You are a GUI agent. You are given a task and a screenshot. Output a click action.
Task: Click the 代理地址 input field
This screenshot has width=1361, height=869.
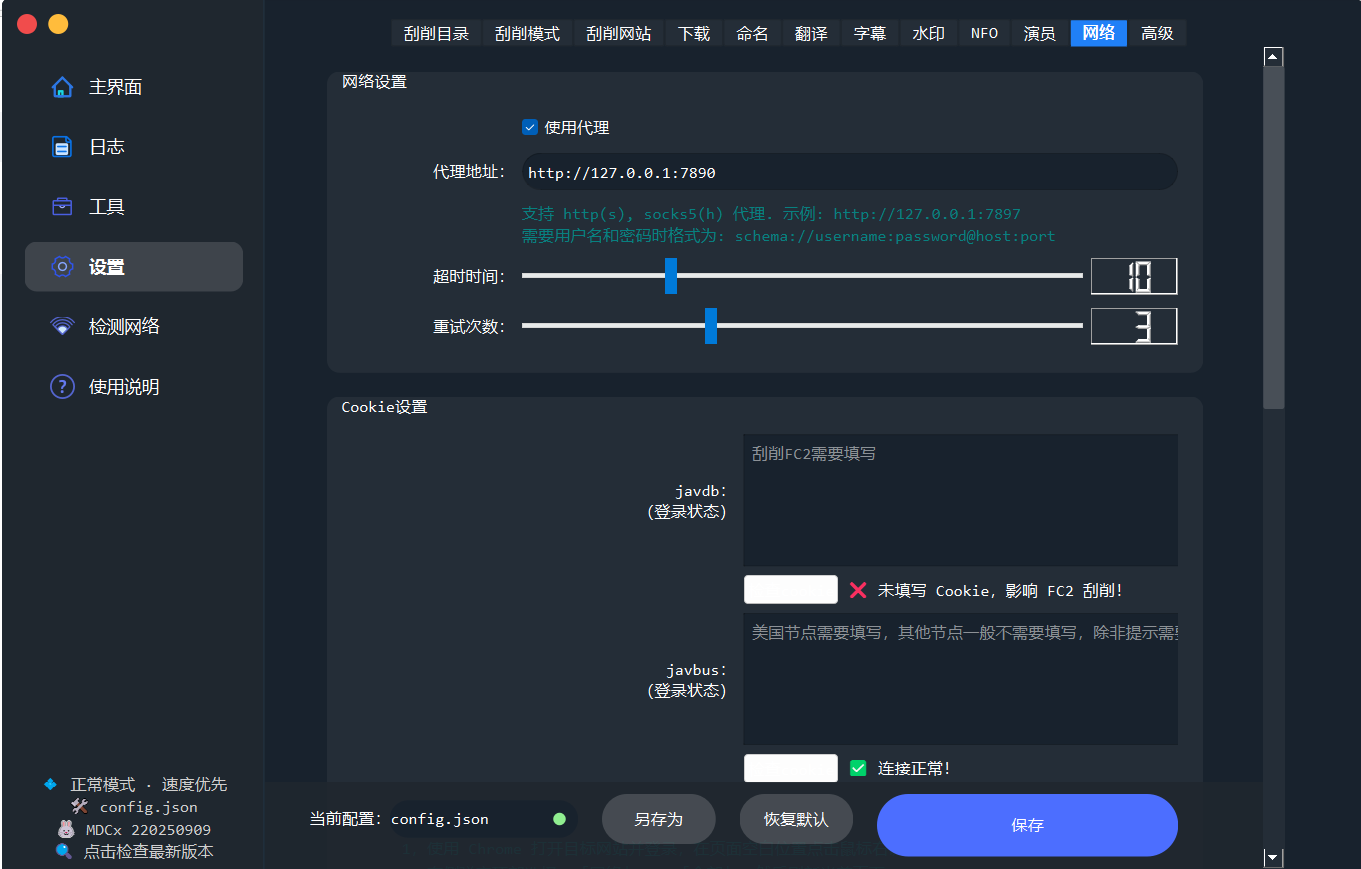pos(850,172)
